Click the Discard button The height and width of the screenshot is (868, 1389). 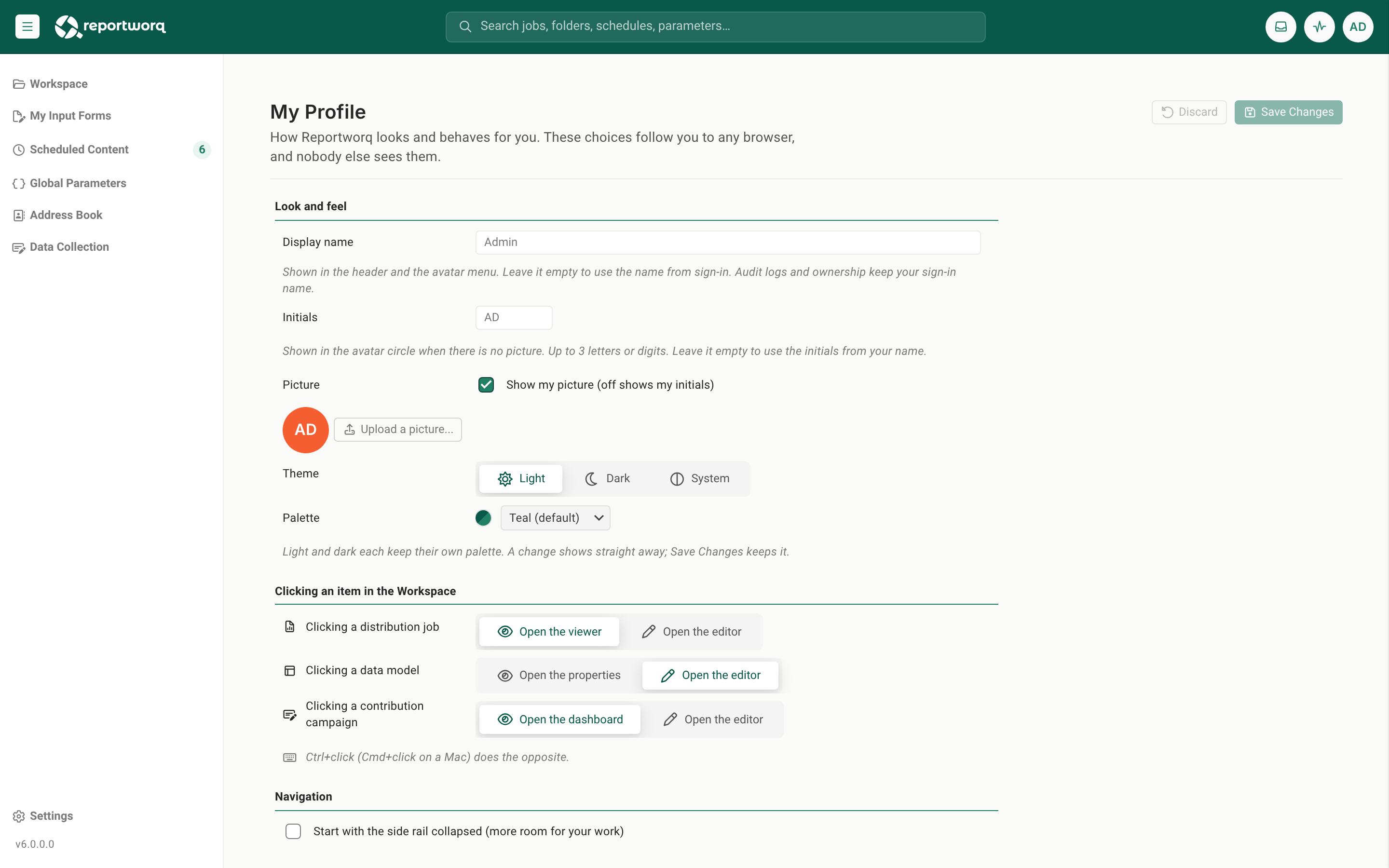[1189, 112]
